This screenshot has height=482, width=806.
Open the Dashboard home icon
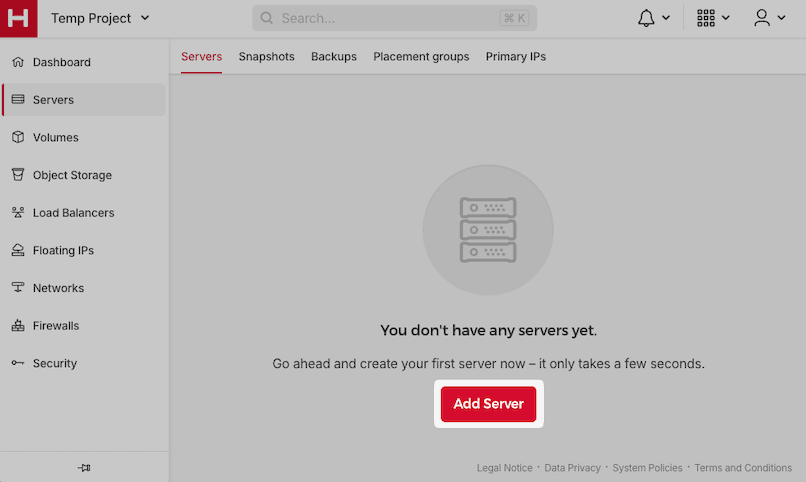[x=18, y=62]
